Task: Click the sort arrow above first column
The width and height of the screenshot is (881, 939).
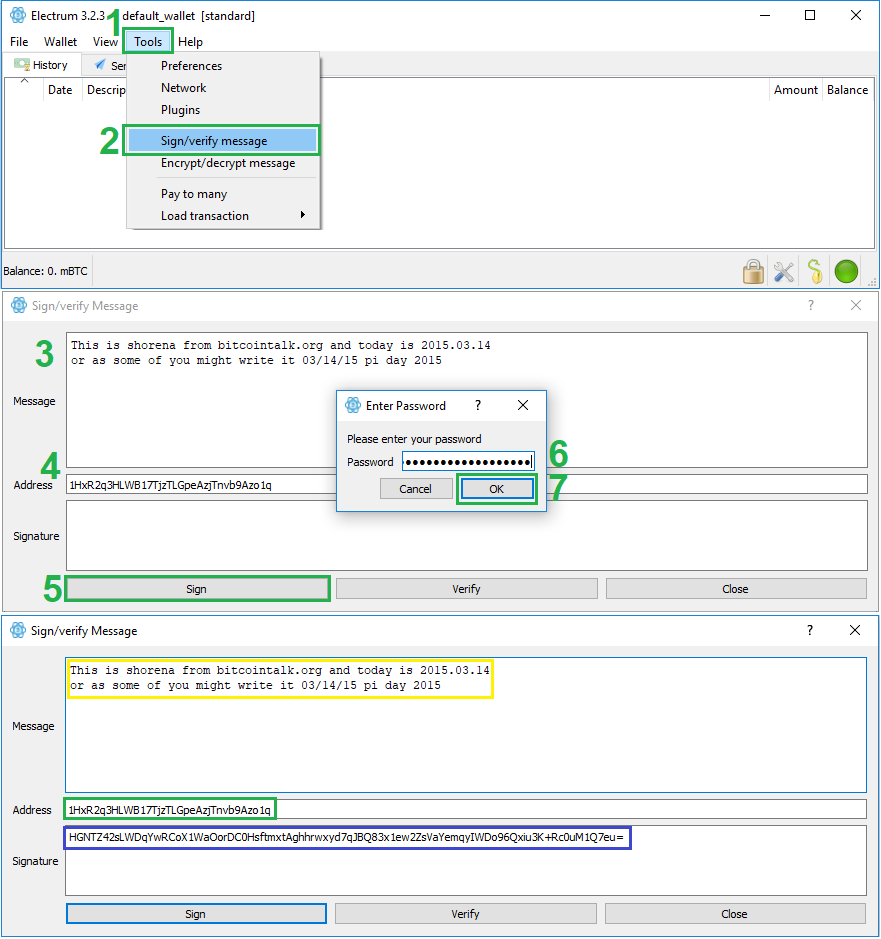Action: [24, 81]
